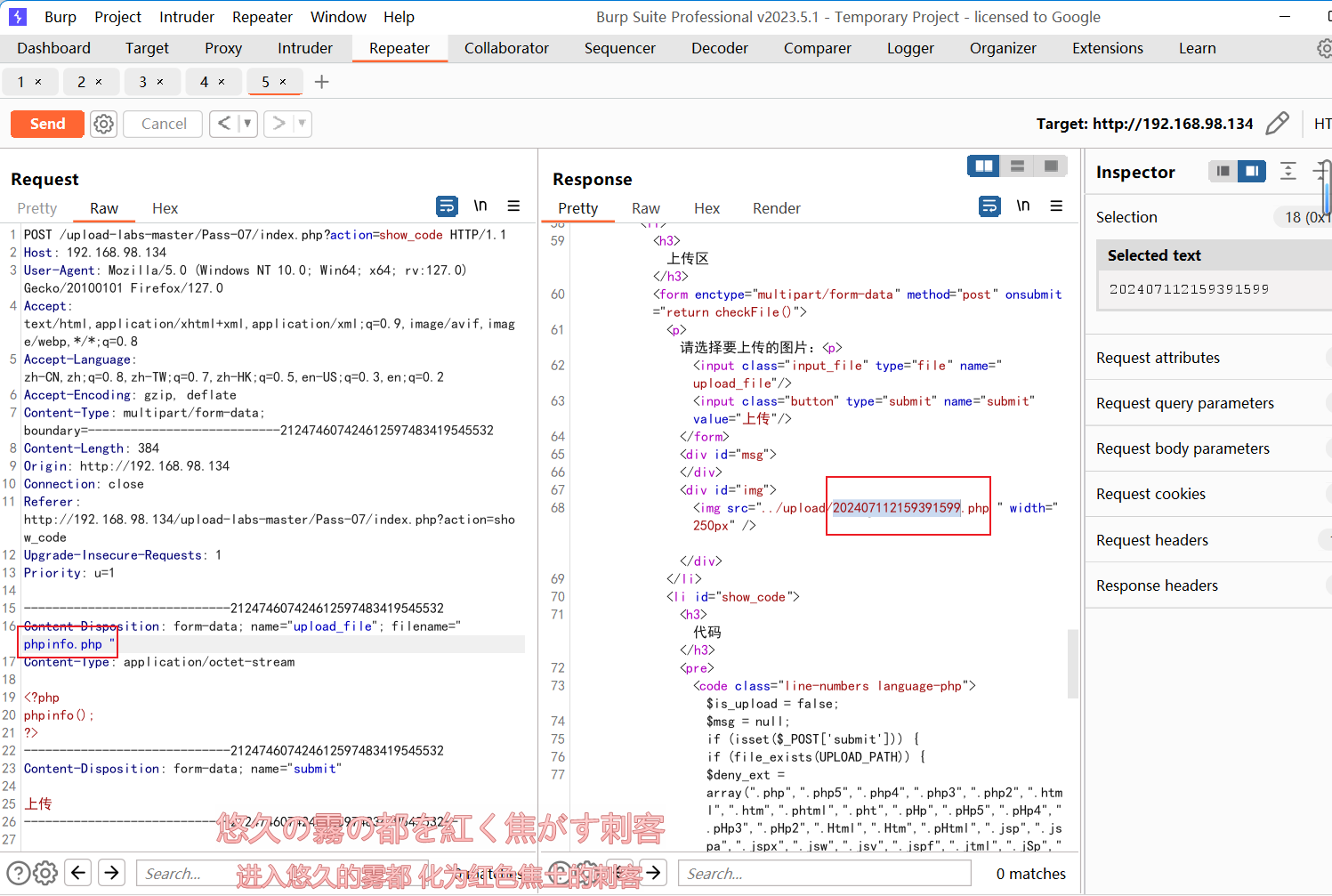Screen dimensions: 1332x896
Task: Open the Proxy tab
Action: 223,48
